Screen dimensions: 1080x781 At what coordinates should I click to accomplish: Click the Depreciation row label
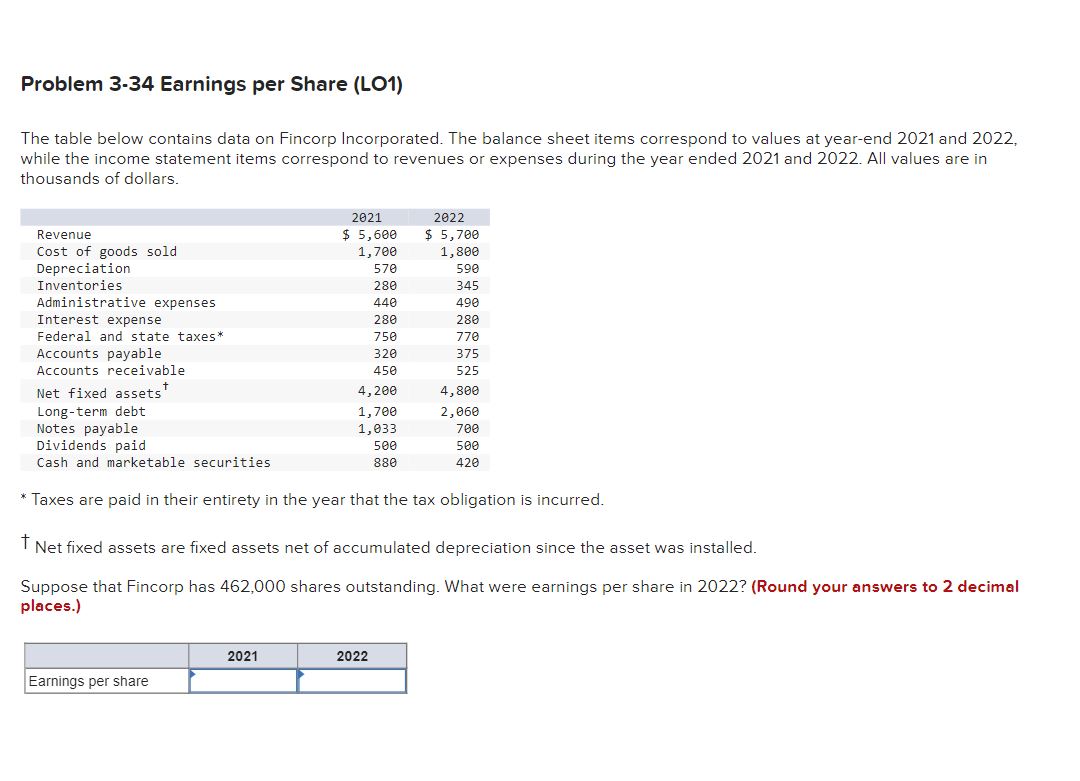click(x=83, y=268)
